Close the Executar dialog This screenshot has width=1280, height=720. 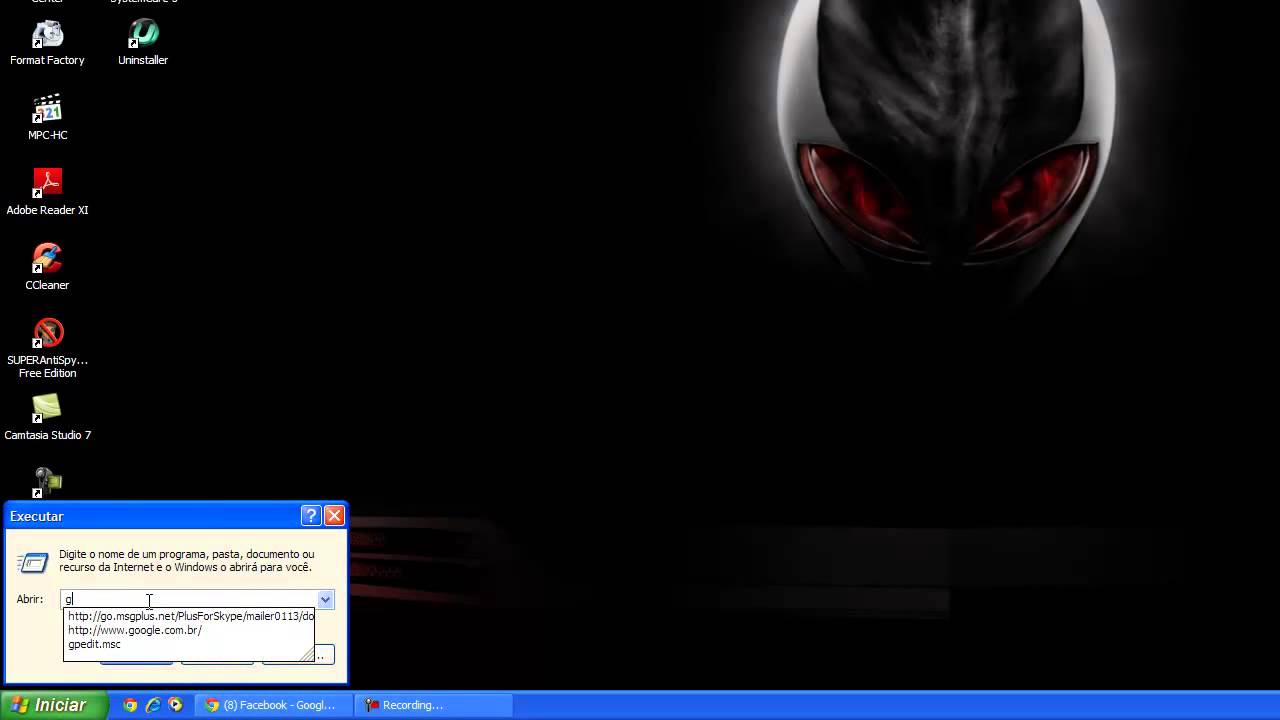pos(334,516)
